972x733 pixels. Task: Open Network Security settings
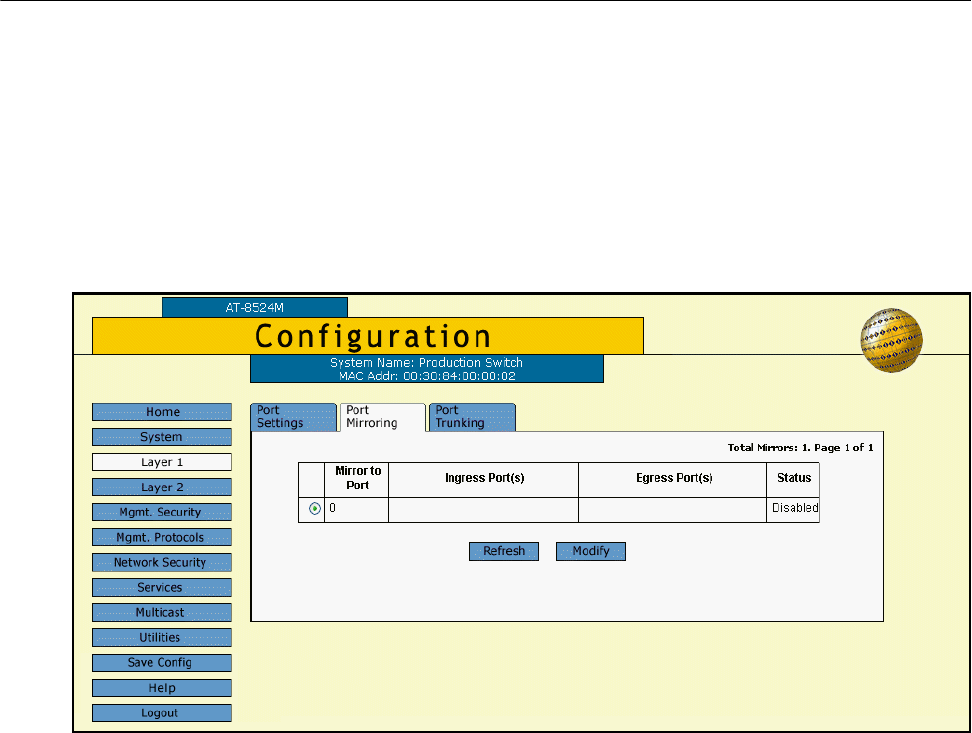click(x=162, y=562)
